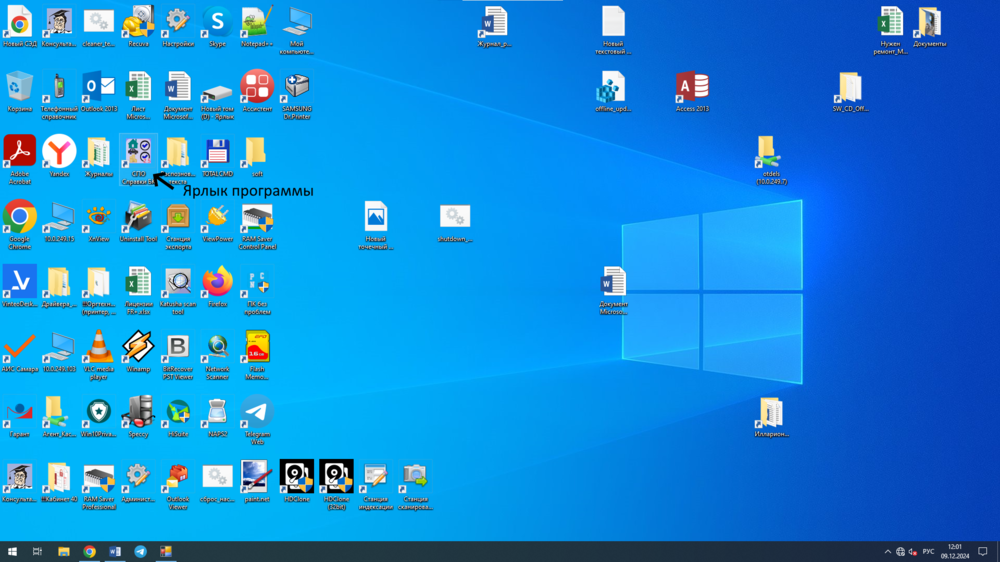The image size is (1000, 562).
Task: Launch the АИС Самара shortcut
Action: point(19,352)
